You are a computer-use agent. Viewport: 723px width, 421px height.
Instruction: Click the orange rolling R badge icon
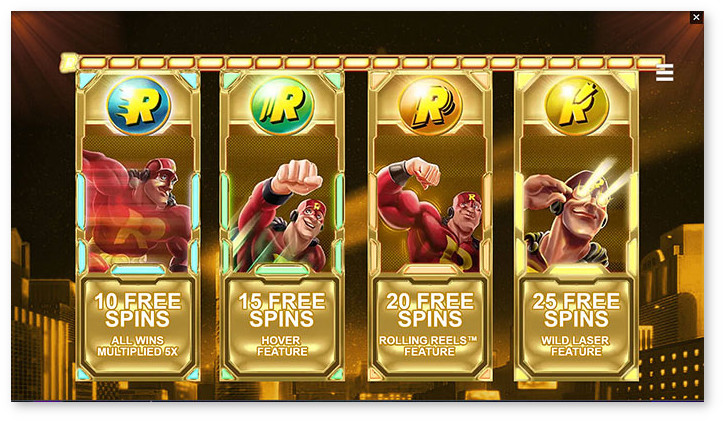point(430,106)
